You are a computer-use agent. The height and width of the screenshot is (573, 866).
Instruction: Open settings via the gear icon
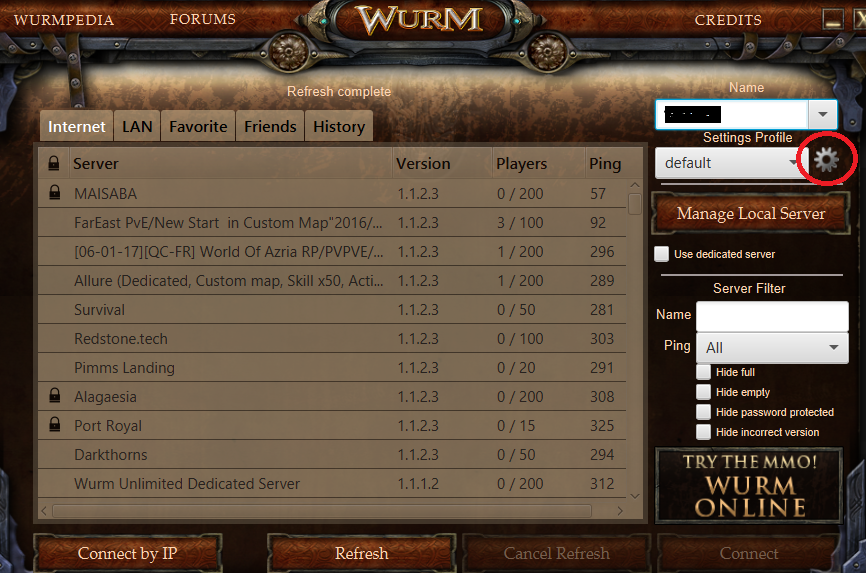coord(826,160)
